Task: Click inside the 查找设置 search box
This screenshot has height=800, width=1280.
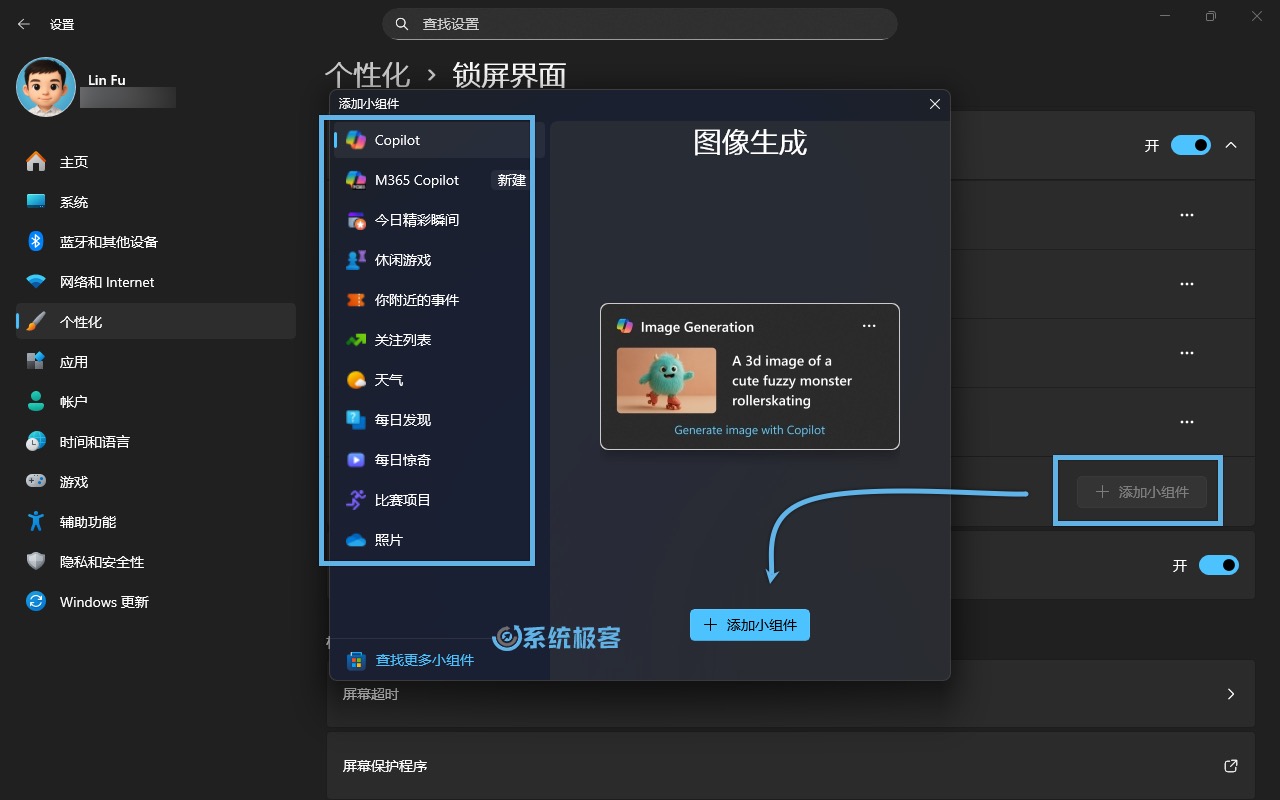Action: point(640,23)
